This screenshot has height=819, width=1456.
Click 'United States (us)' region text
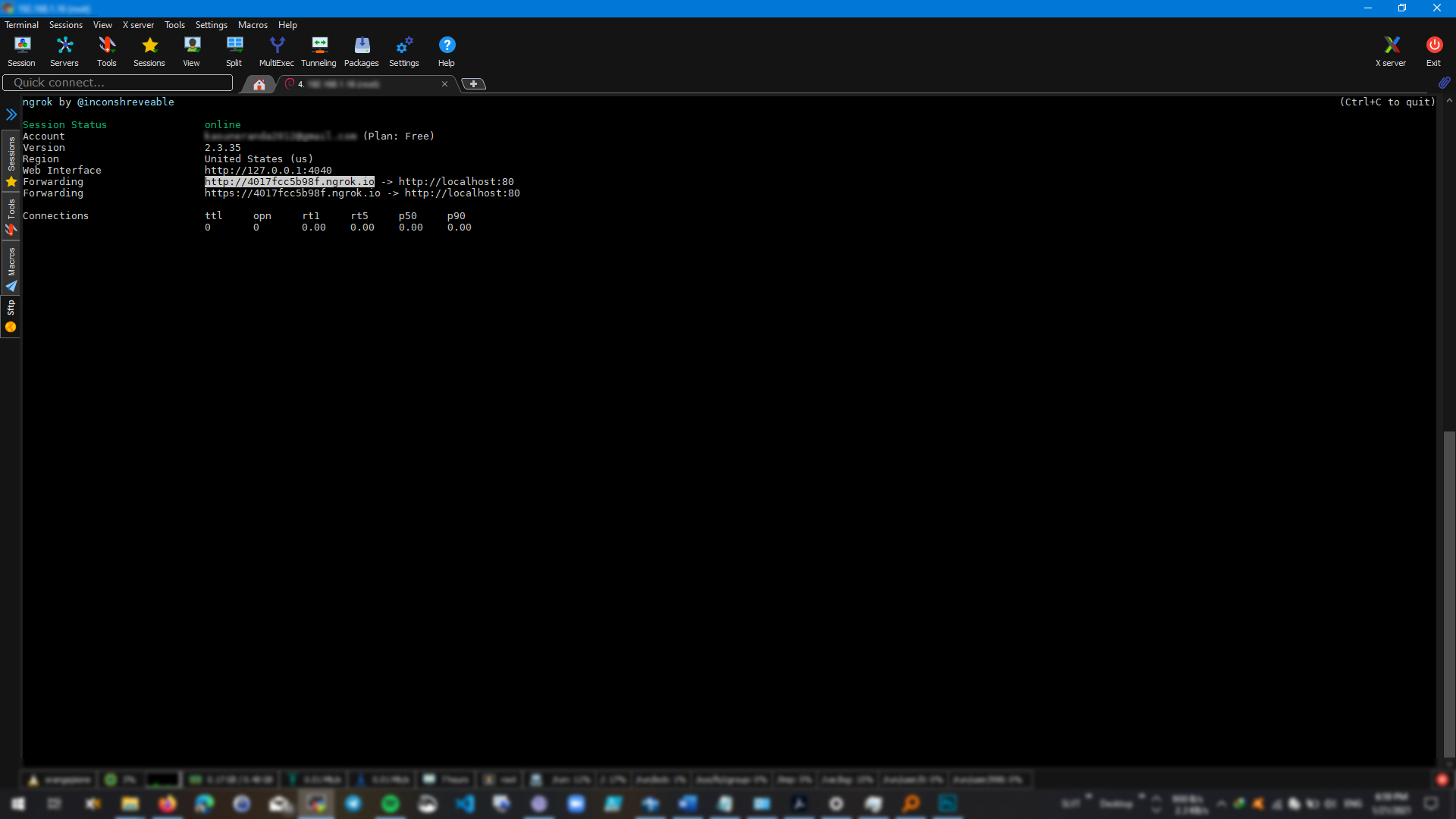click(x=259, y=159)
